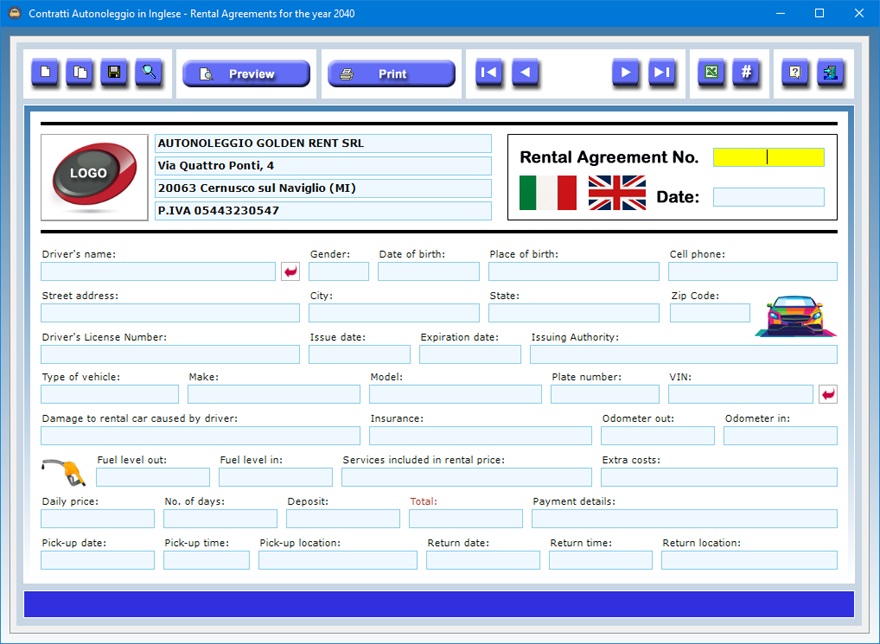Click the red arrow beside Driver's name

click(x=290, y=272)
